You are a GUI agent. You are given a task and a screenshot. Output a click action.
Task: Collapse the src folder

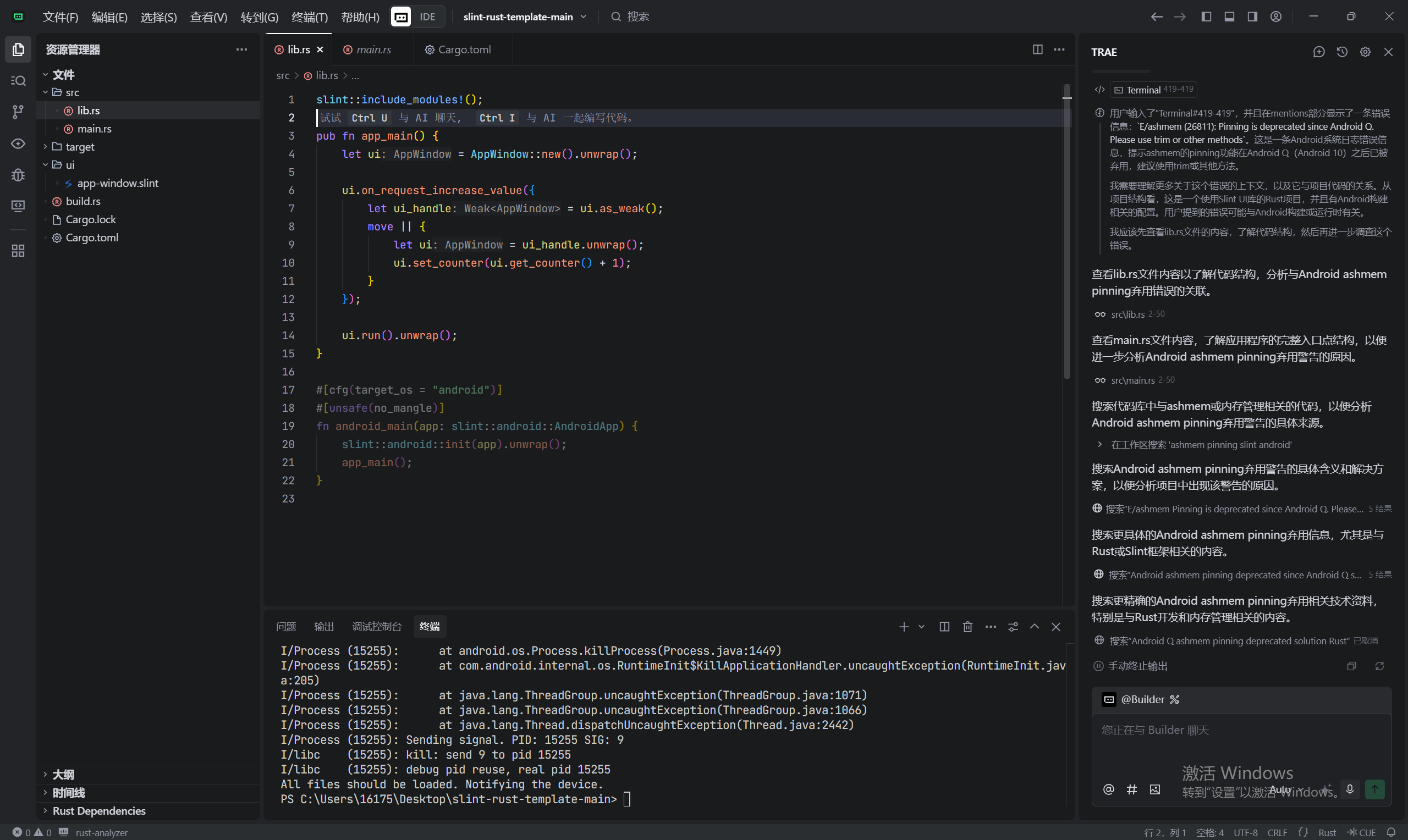[x=45, y=92]
